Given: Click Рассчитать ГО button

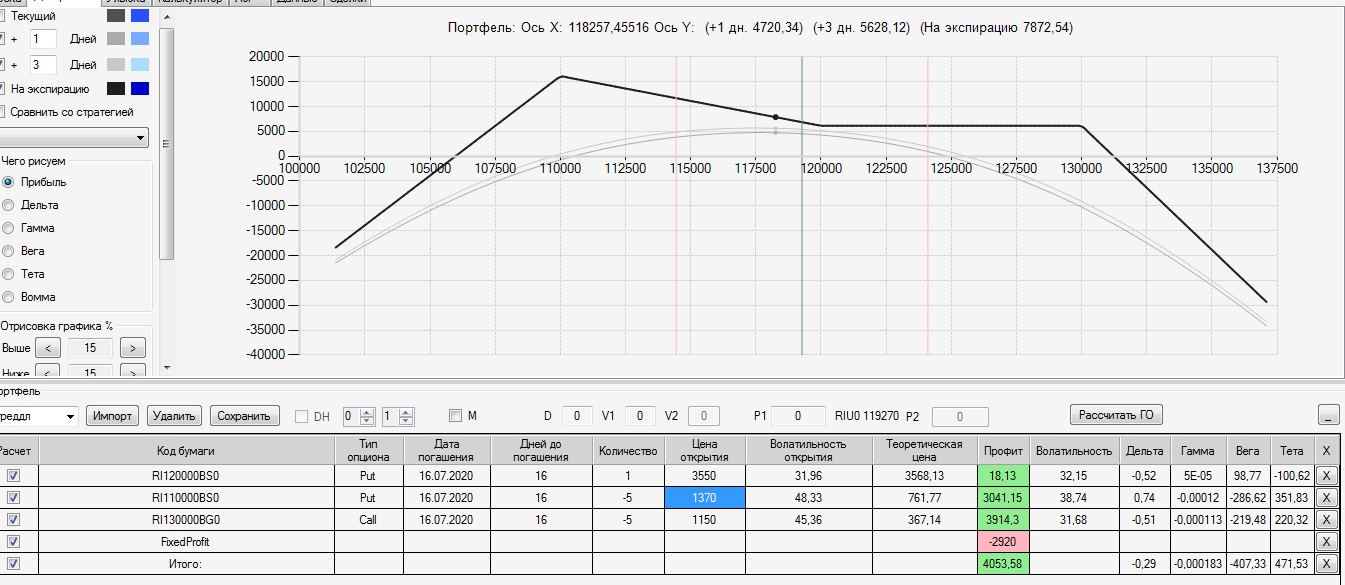Looking at the screenshot, I should click(x=1117, y=415).
